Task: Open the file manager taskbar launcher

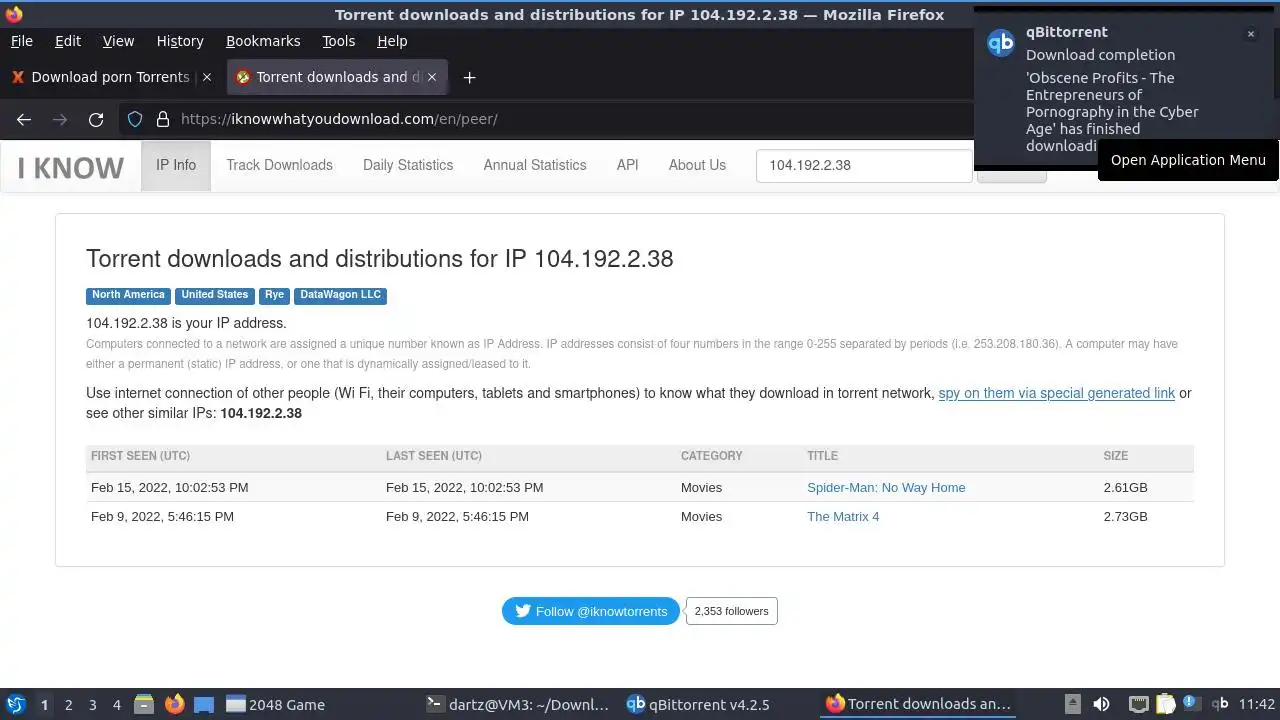Action: click(x=144, y=704)
